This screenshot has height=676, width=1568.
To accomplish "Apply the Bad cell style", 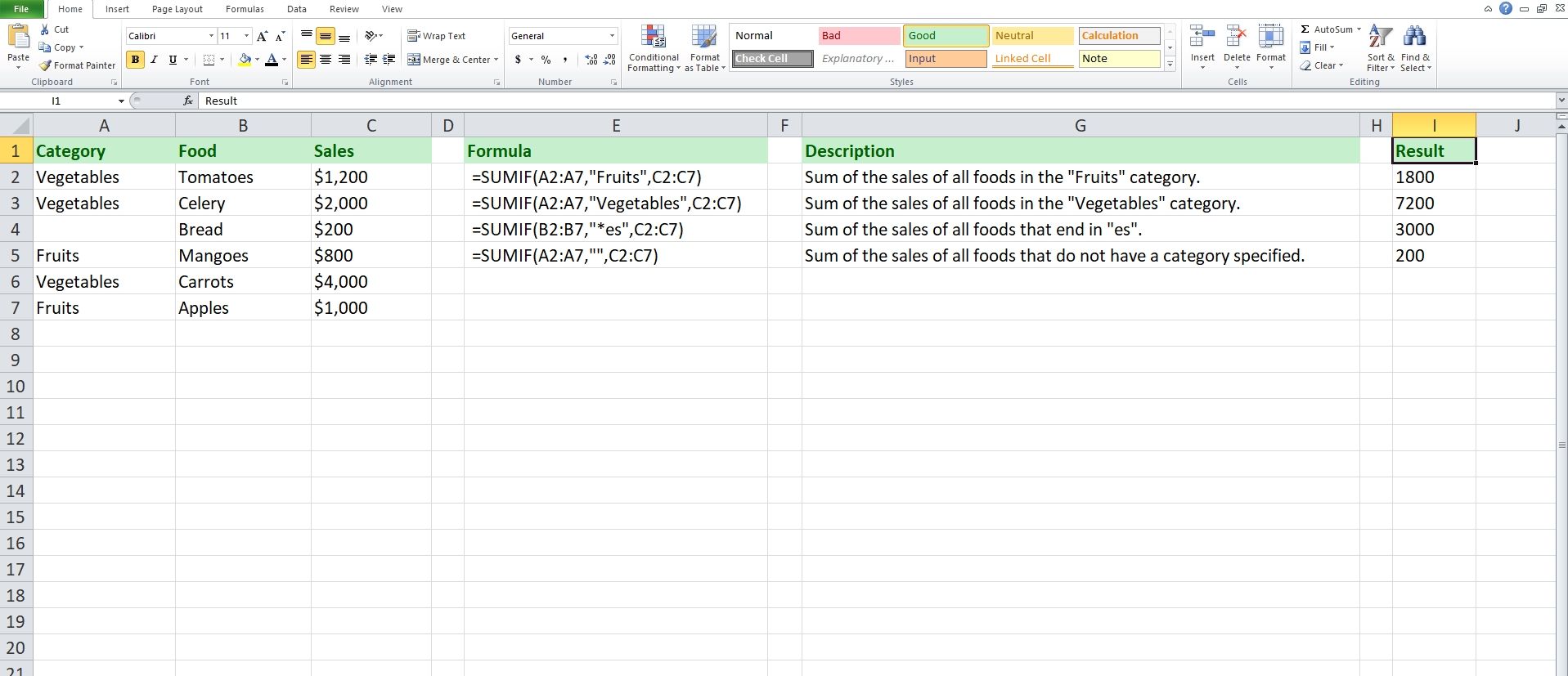I will click(859, 36).
